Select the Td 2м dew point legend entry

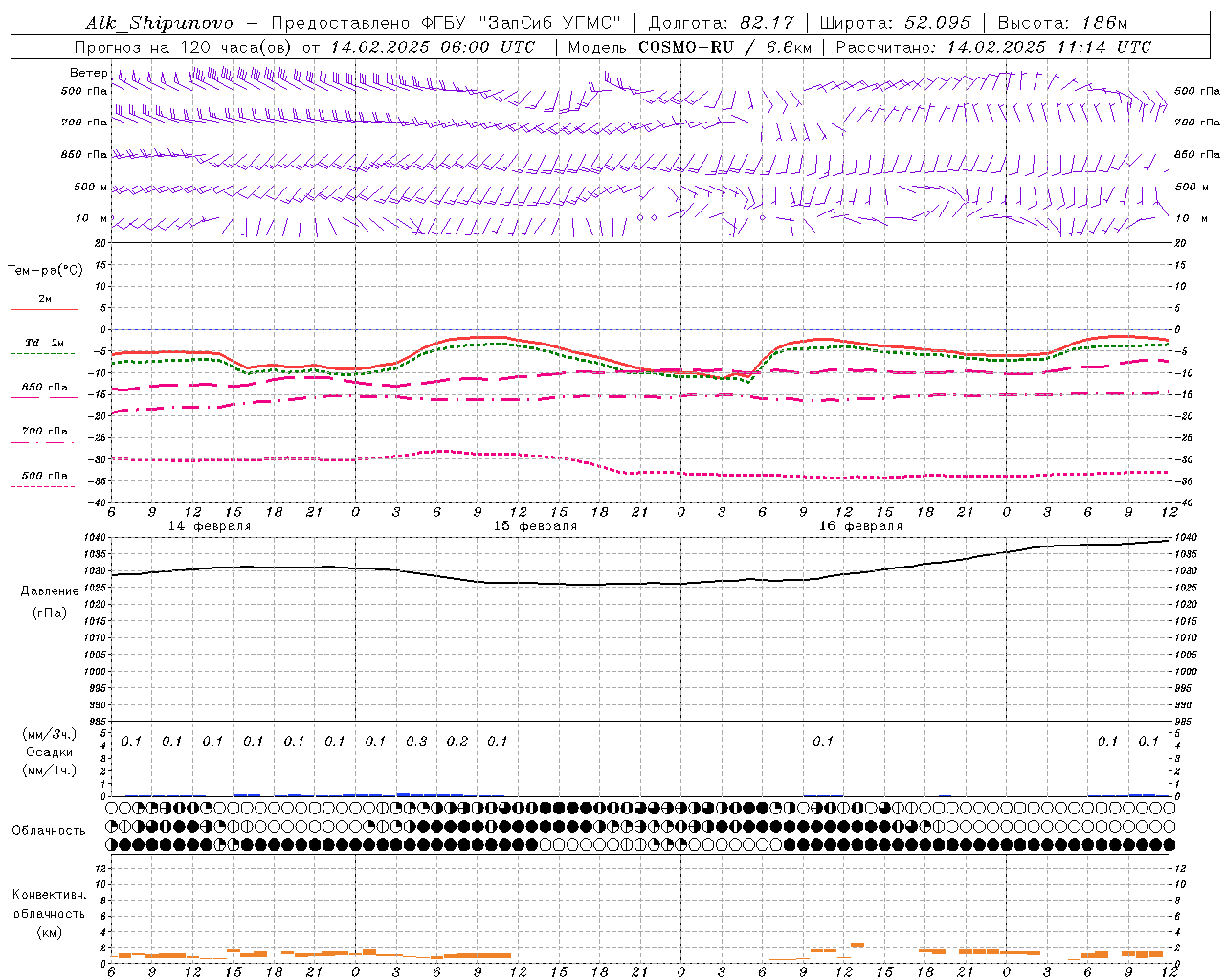point(45,343)
